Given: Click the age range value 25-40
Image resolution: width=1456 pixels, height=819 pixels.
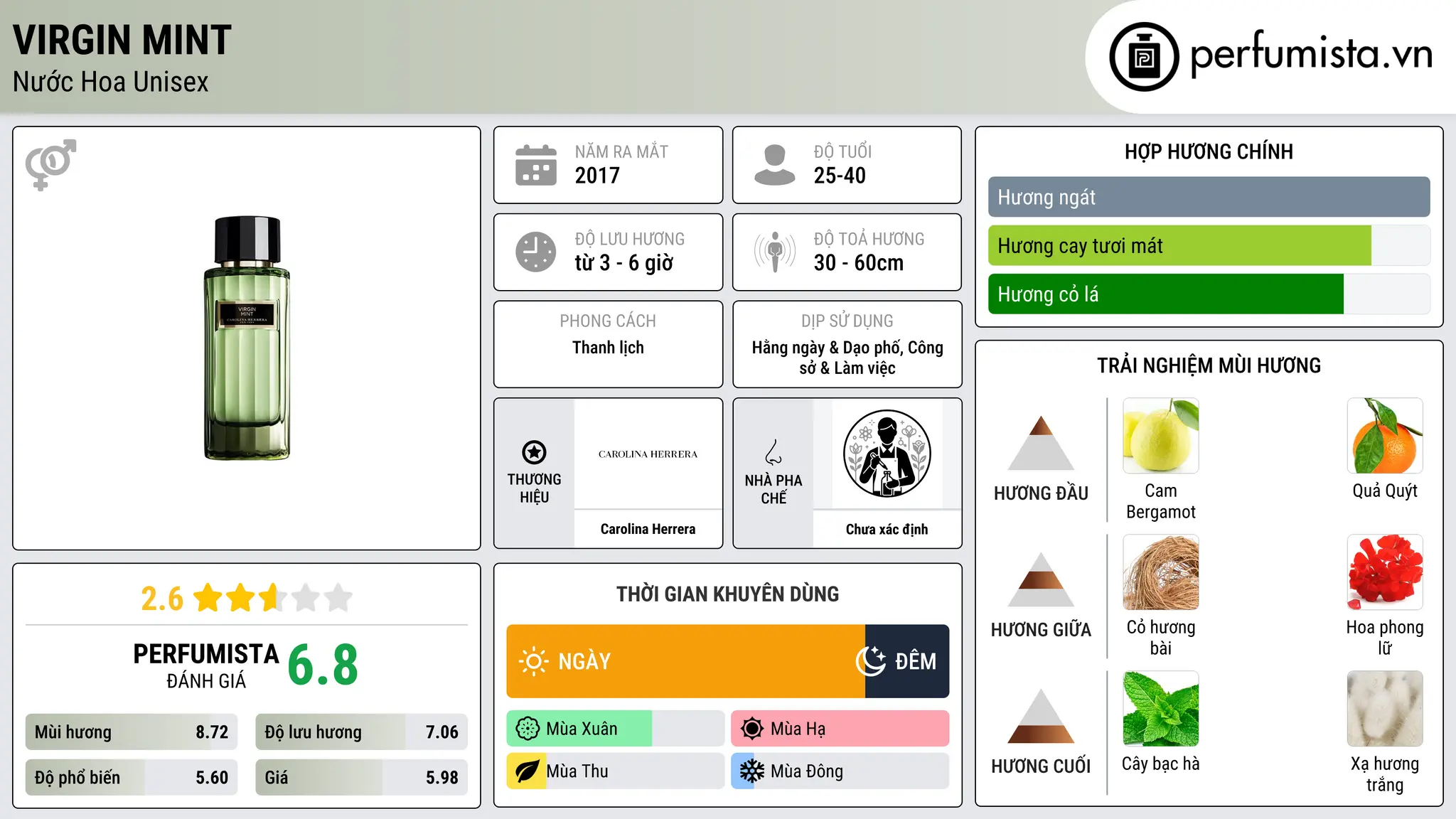Looking at the screenshot, I should [x=840, y=176].
